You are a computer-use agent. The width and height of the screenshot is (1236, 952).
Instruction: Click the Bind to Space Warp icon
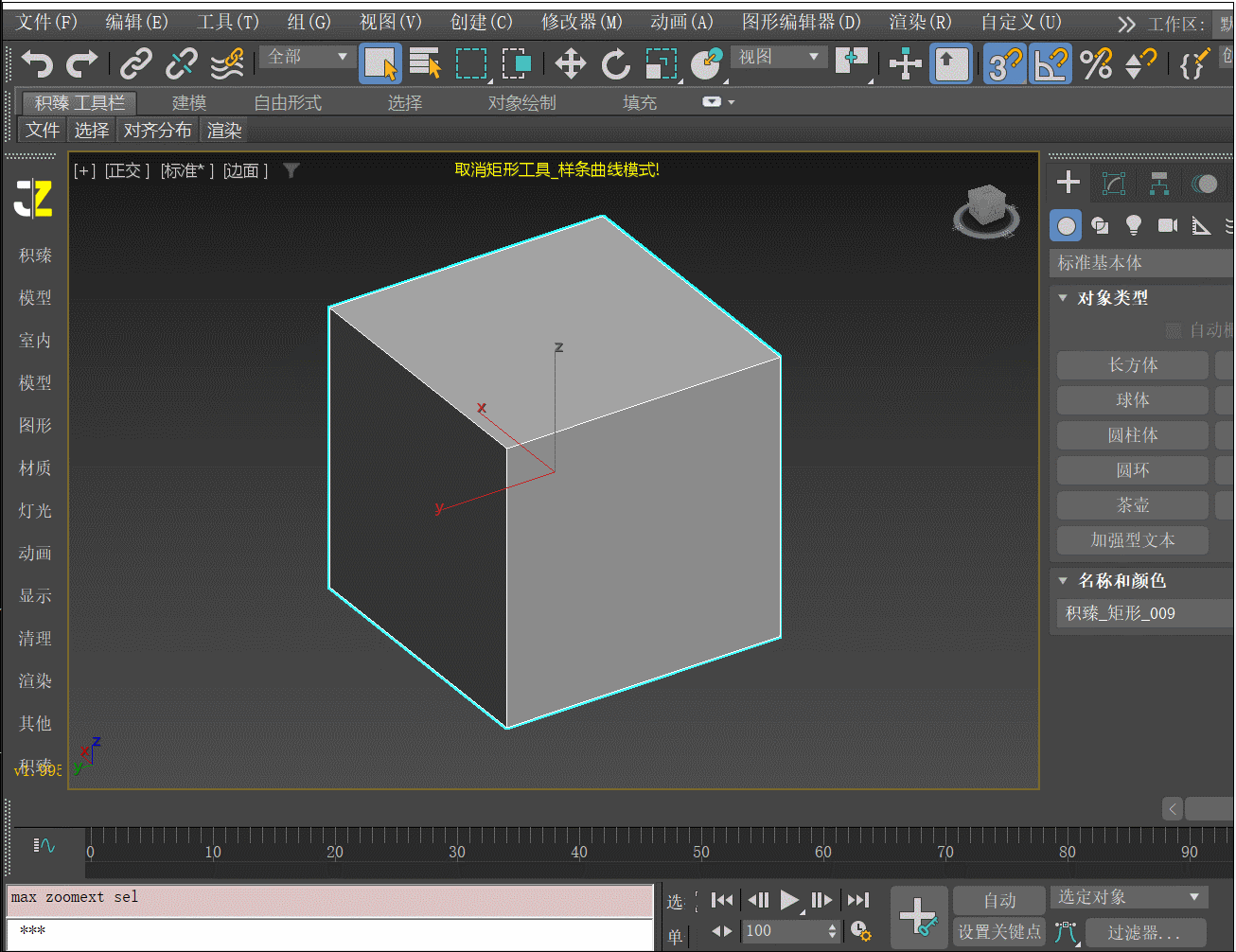pos(227,63)
